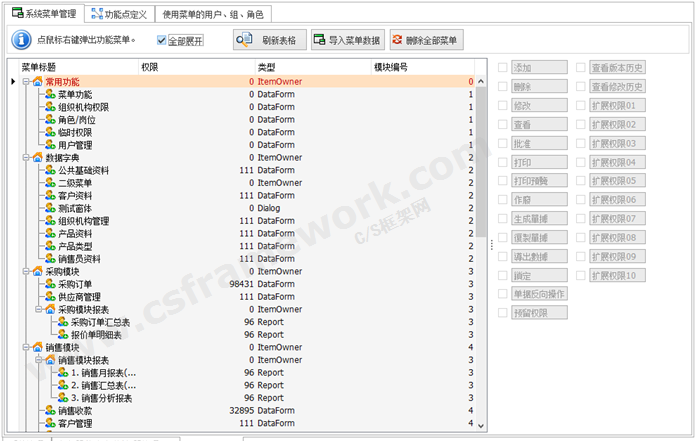This screenshot has height=441, width=696.
Task: Click the user icon beside 产品类型
Action: coord(50,246)
